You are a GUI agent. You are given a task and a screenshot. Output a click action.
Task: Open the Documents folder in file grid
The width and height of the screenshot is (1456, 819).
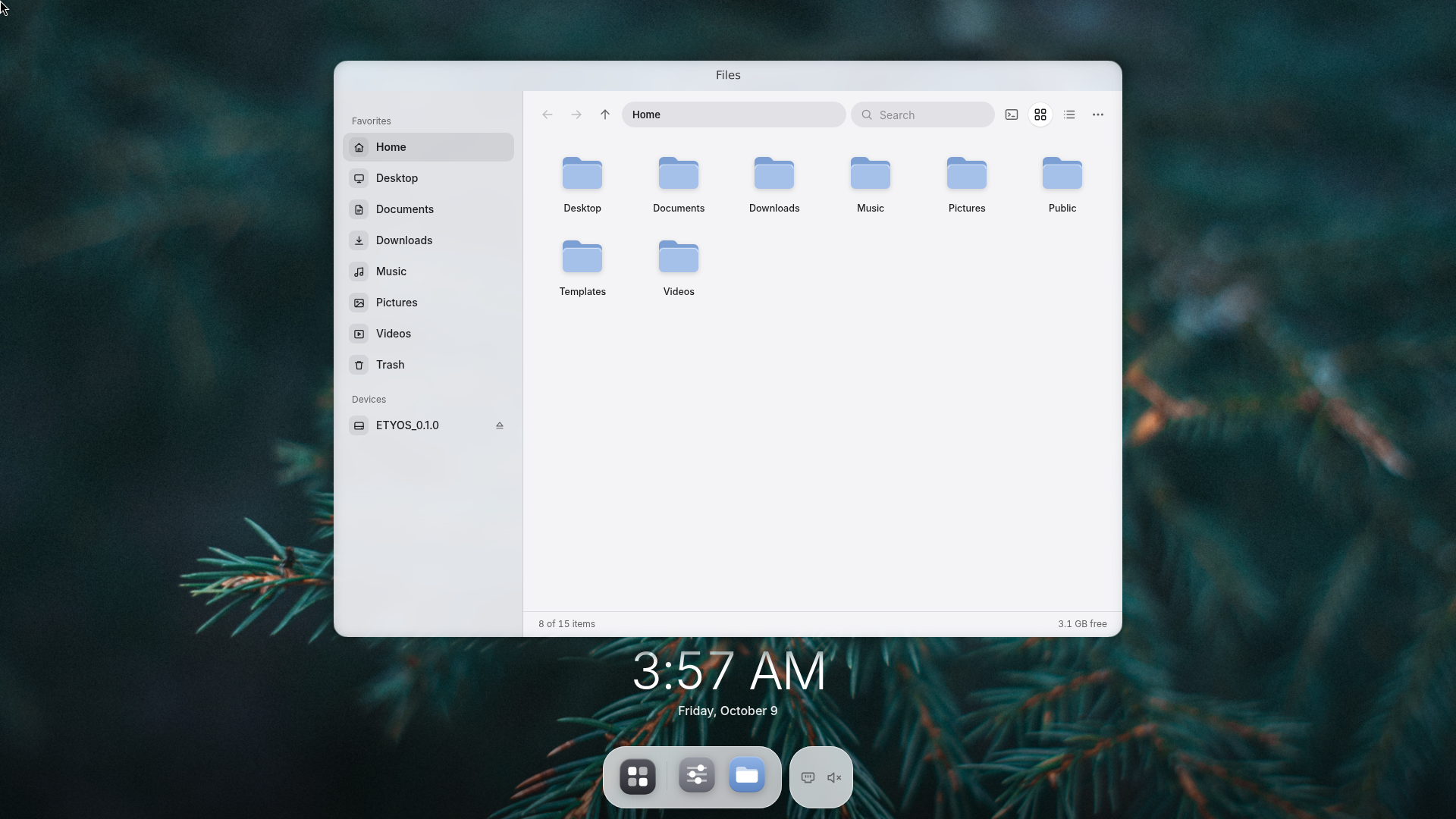click(x=679, y=184)
